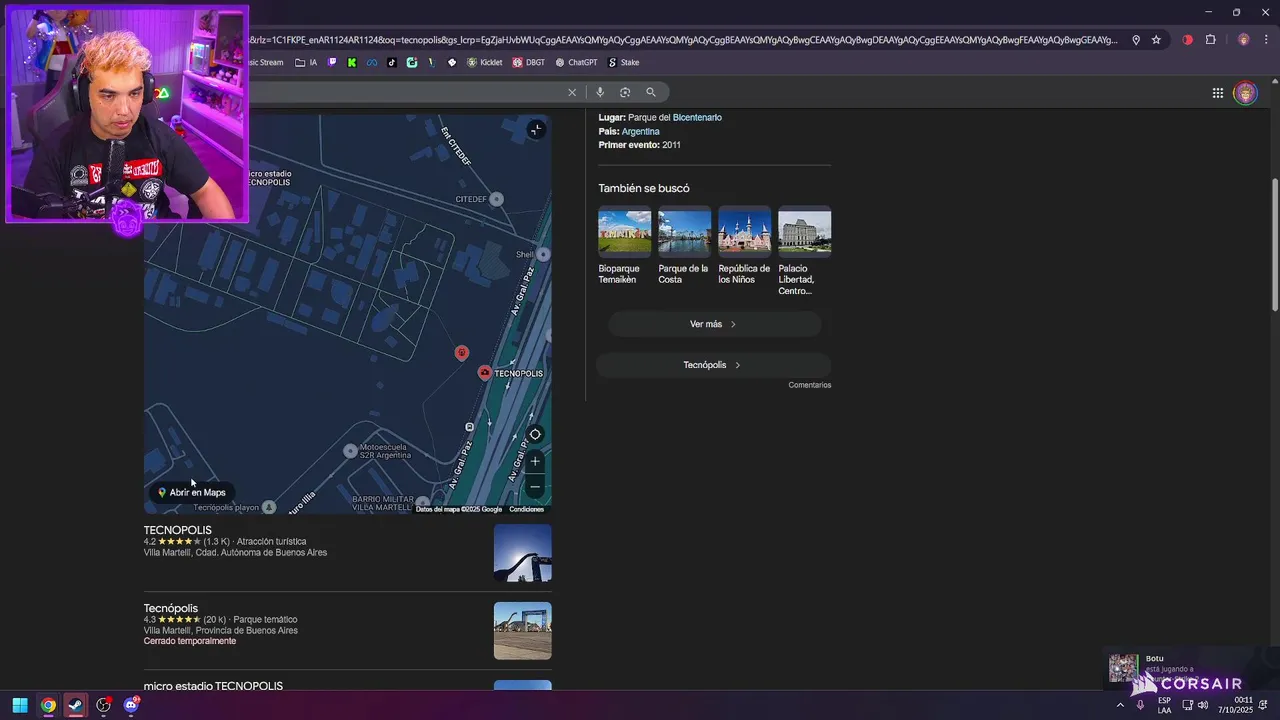Open the micro estadio TECNOPOLIS result

213,686
